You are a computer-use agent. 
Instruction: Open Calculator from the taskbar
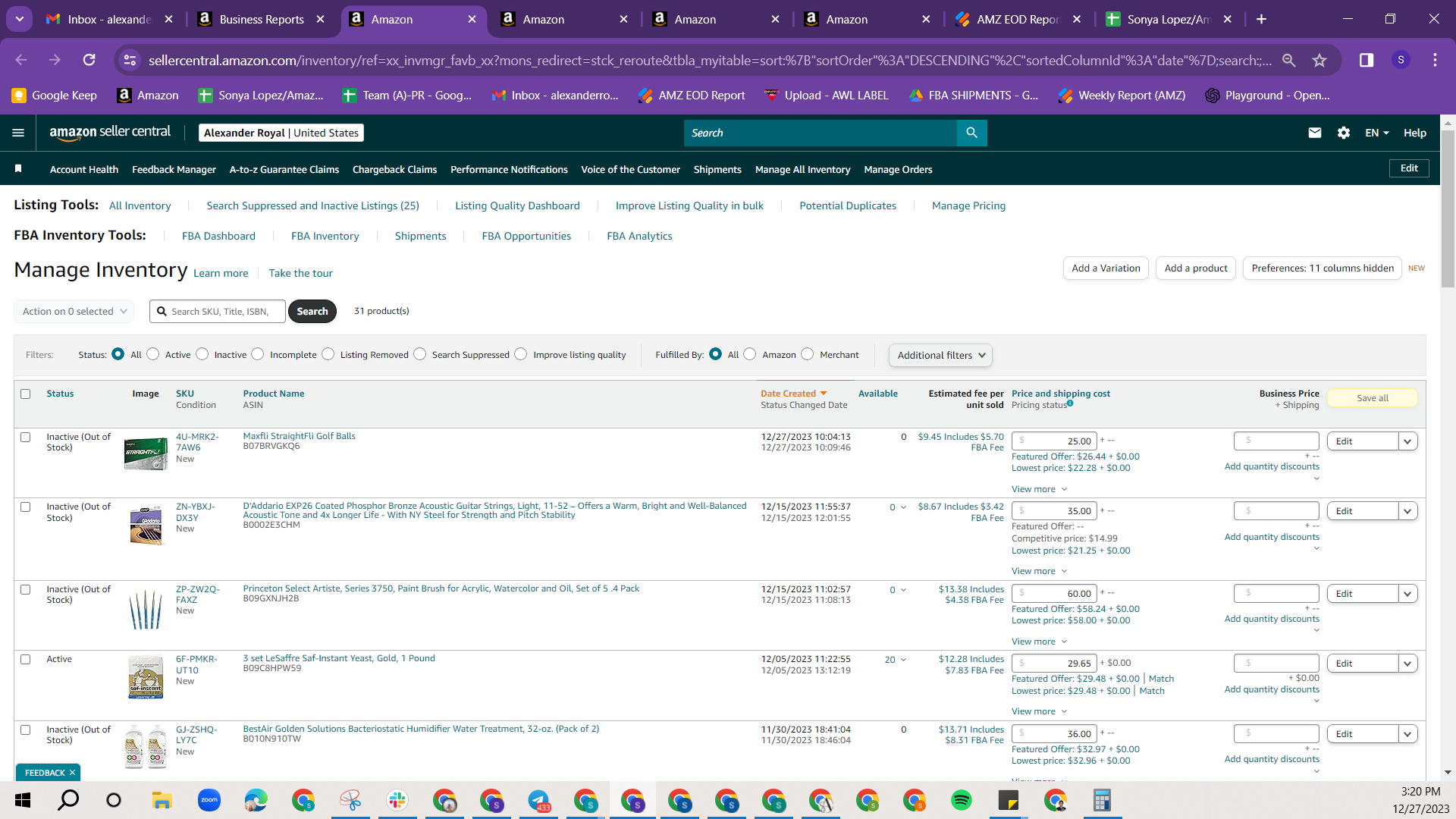coord(1102,800)
